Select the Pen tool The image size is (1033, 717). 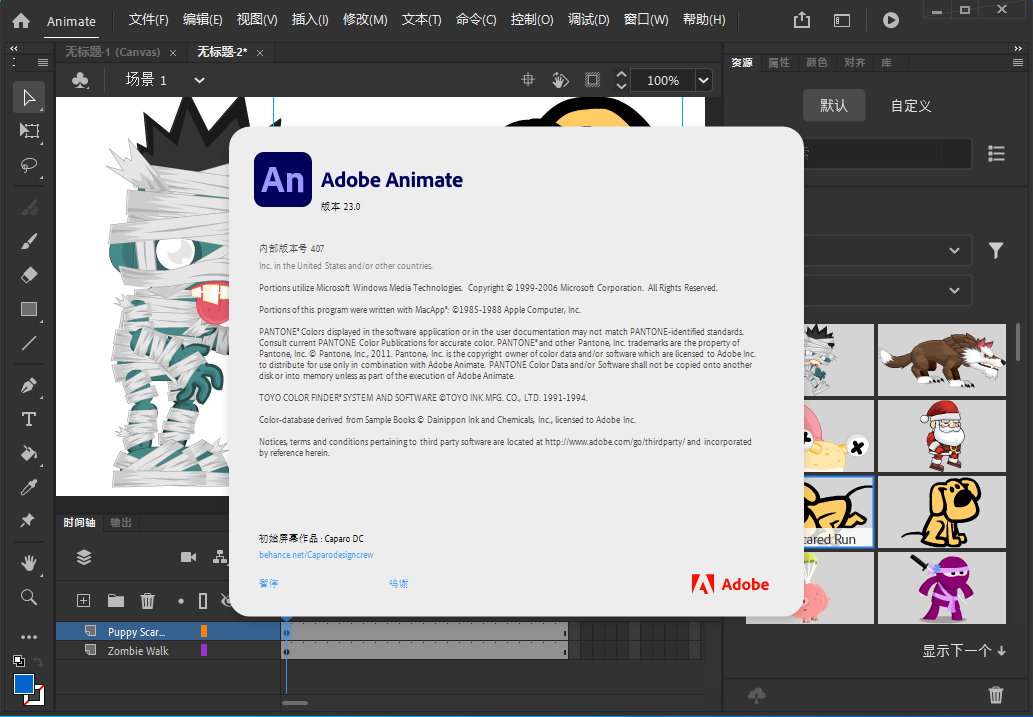tap(29, 386)
